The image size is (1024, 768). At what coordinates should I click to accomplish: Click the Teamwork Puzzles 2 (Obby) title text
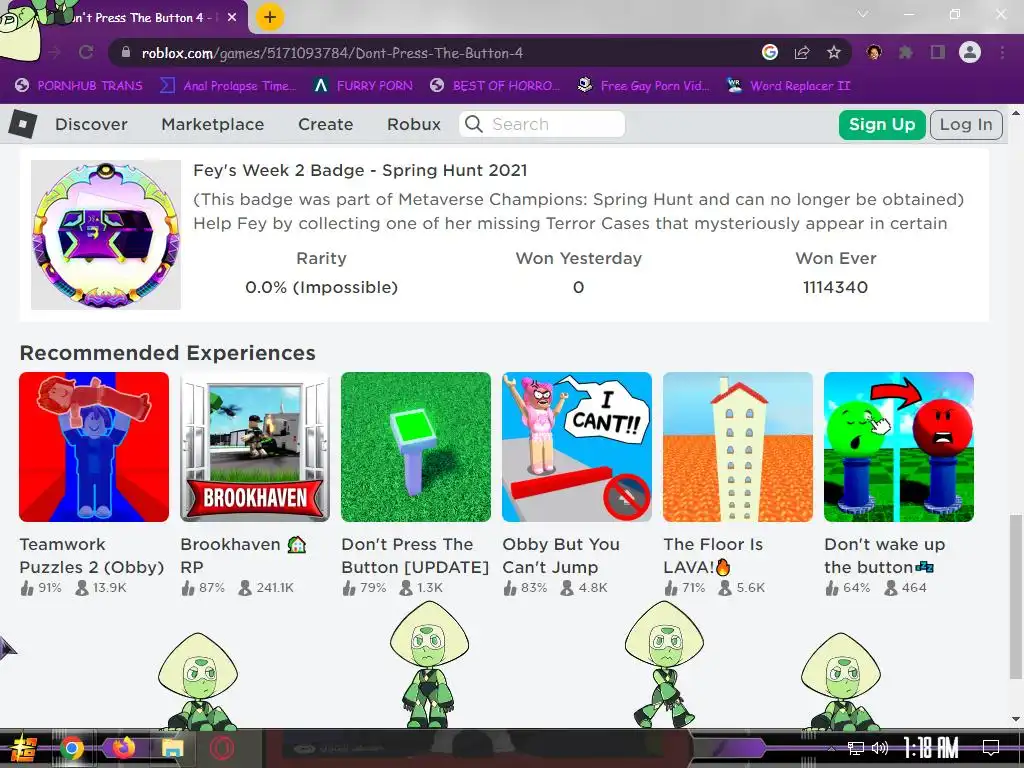click(91, 556)
